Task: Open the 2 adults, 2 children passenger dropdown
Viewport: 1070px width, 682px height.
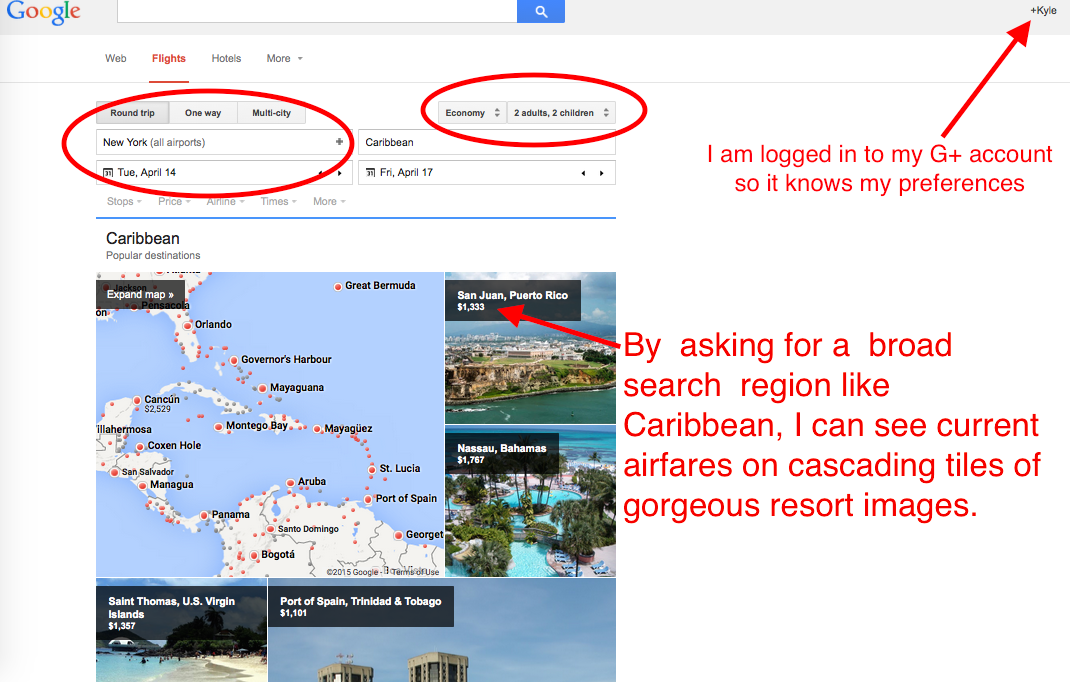Action: coord(561,113)
